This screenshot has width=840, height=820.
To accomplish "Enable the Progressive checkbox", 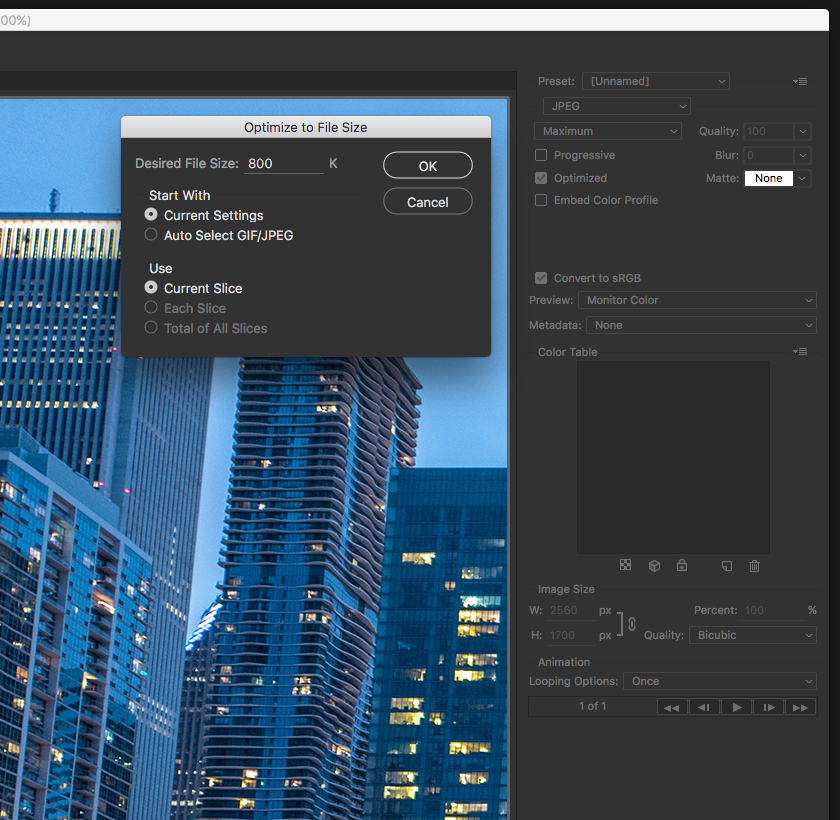I will (x=541, y=155).
